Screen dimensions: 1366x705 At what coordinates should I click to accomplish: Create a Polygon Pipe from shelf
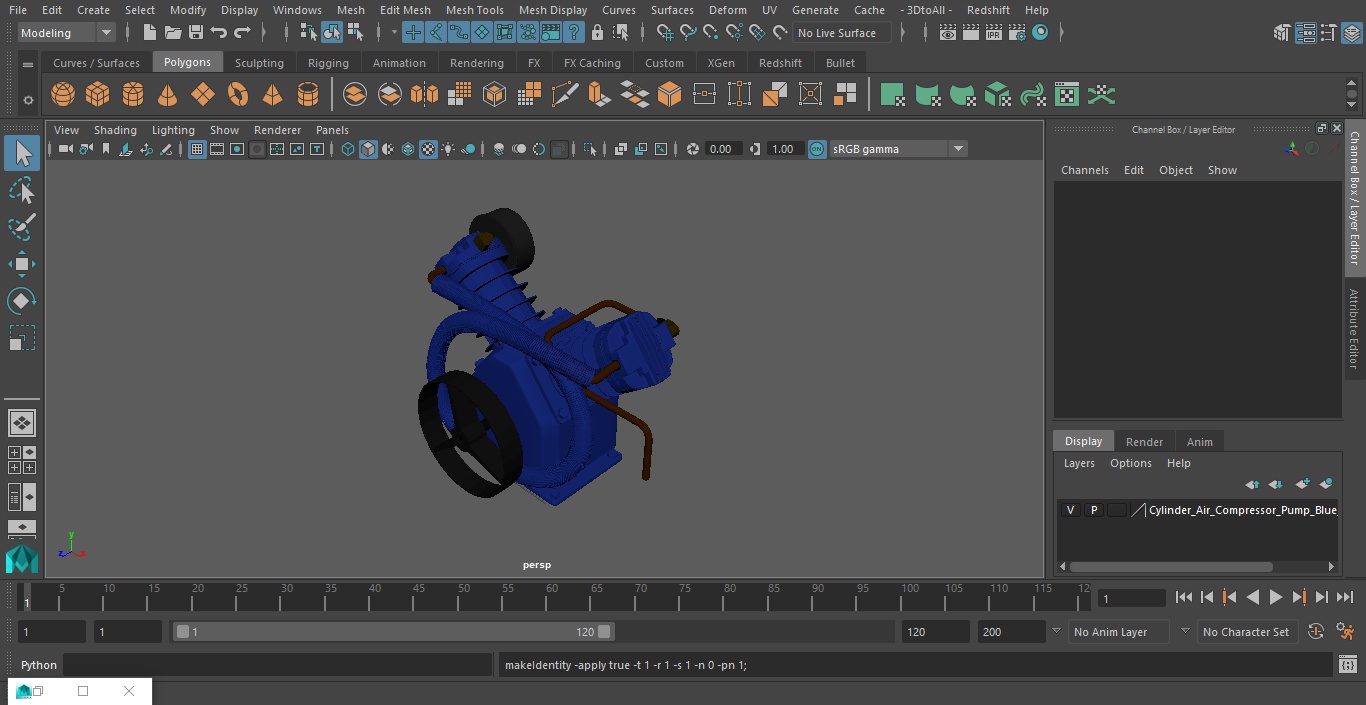[x=308, y=95]
